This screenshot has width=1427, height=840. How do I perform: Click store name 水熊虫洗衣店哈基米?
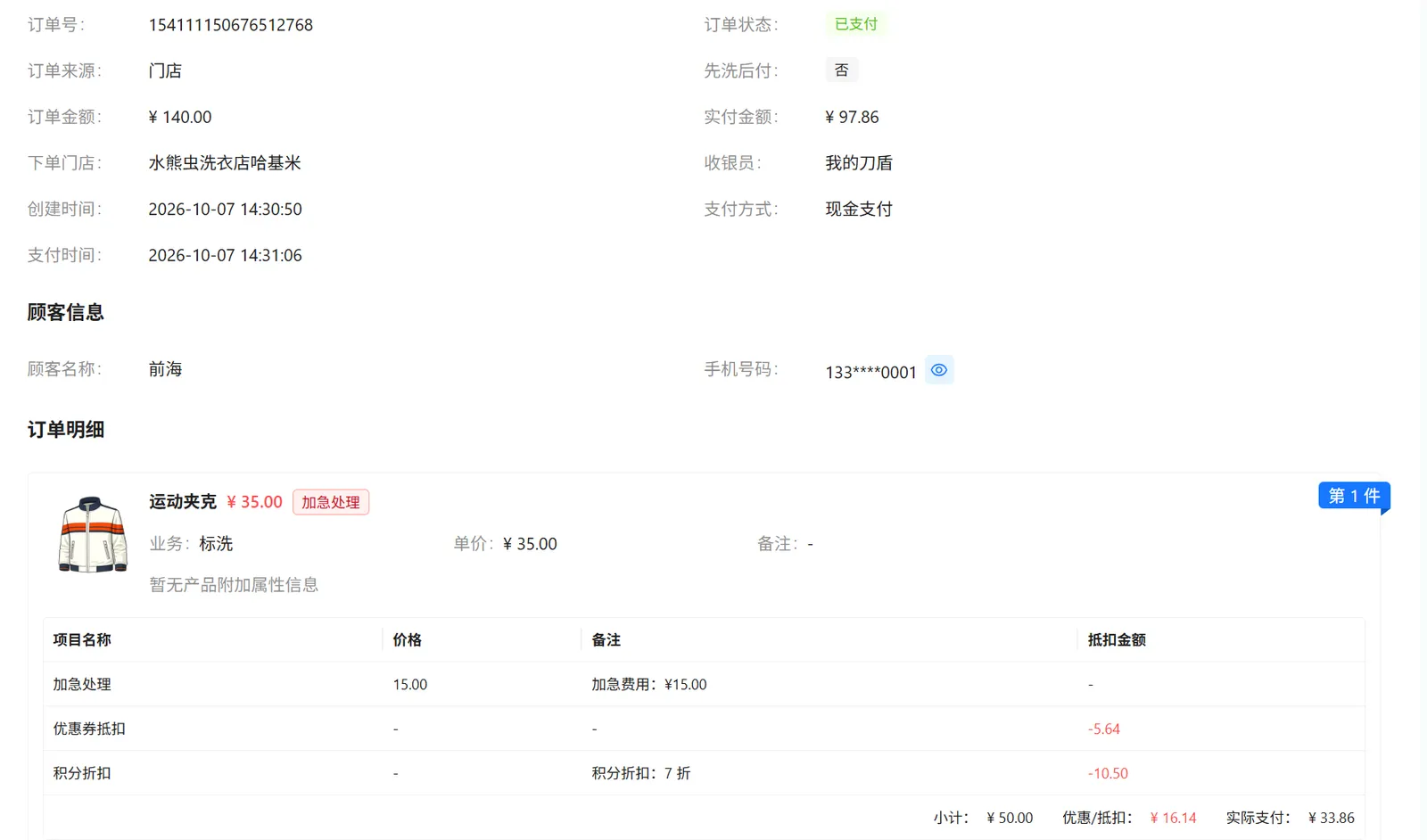[225, 163]
